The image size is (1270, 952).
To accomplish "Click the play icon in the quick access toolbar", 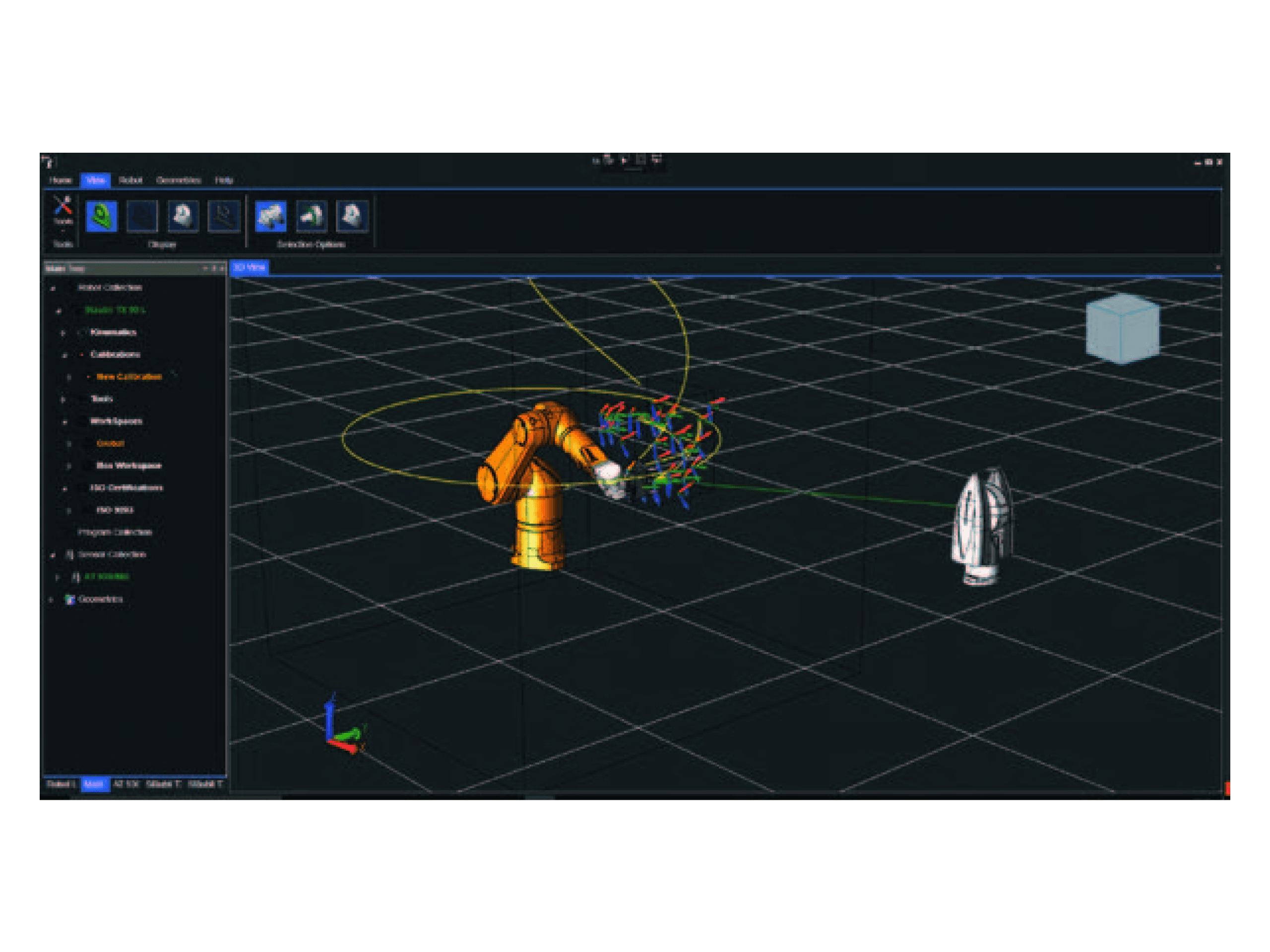I will pyautogui.click(x=624, y=161).
